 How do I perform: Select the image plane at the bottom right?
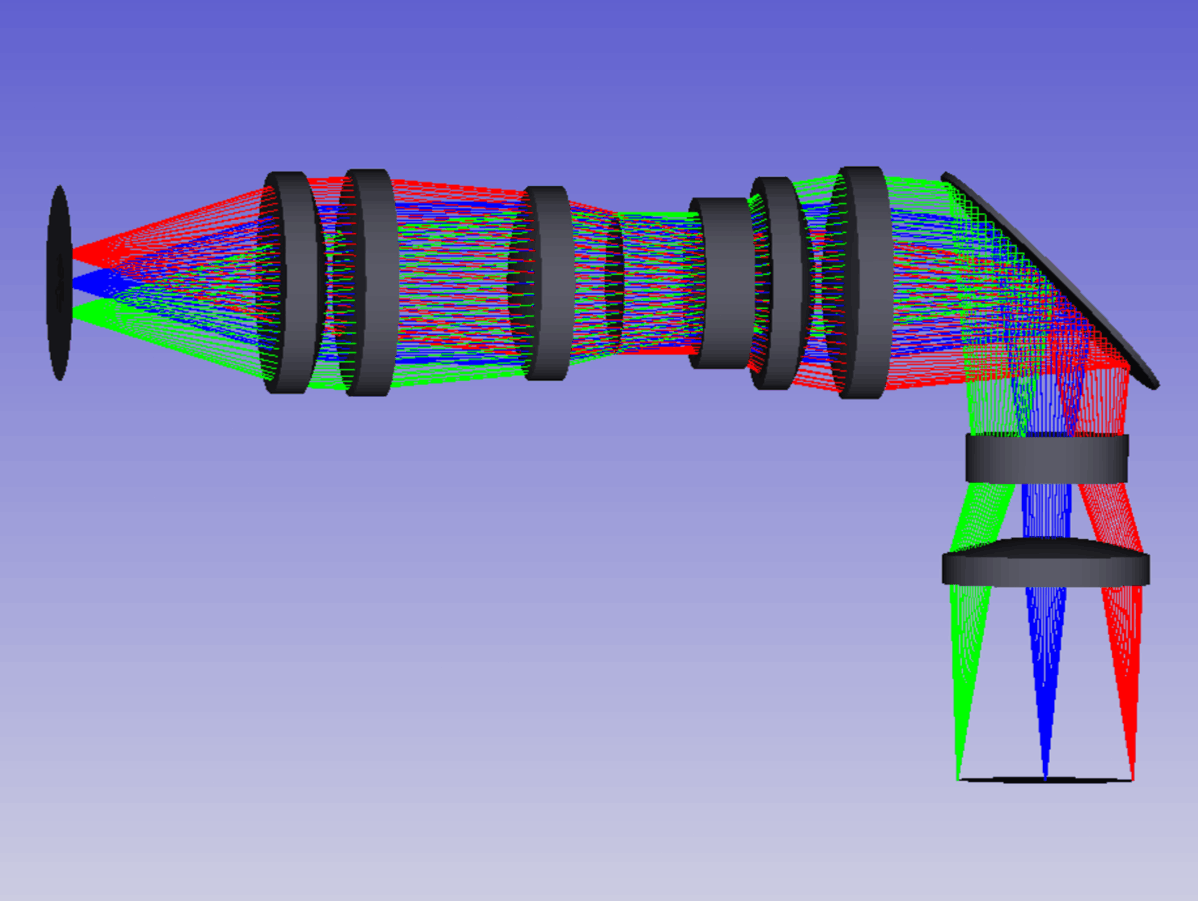1046,779
